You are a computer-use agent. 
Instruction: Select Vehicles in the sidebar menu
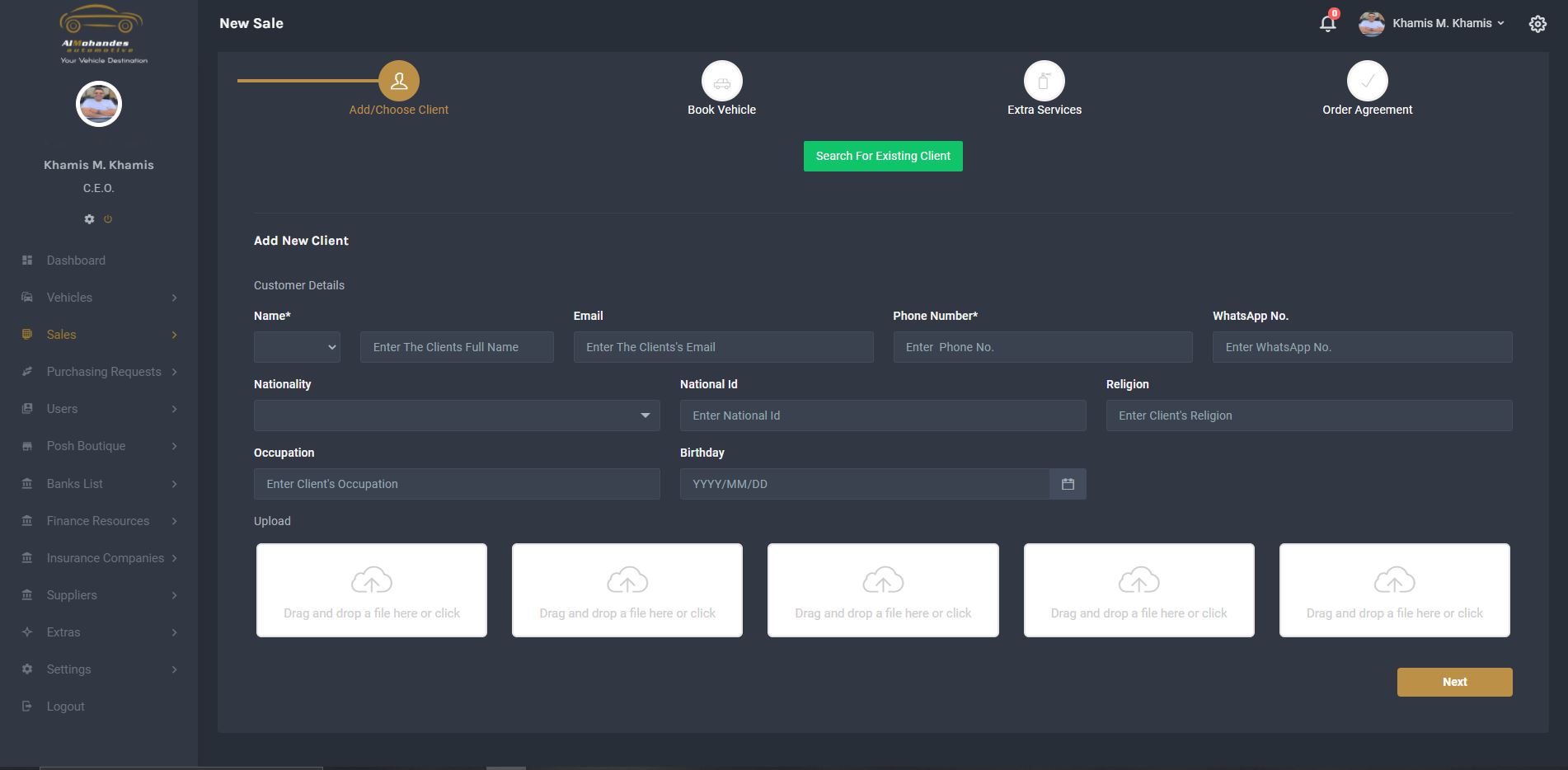[x=69, y=298]
